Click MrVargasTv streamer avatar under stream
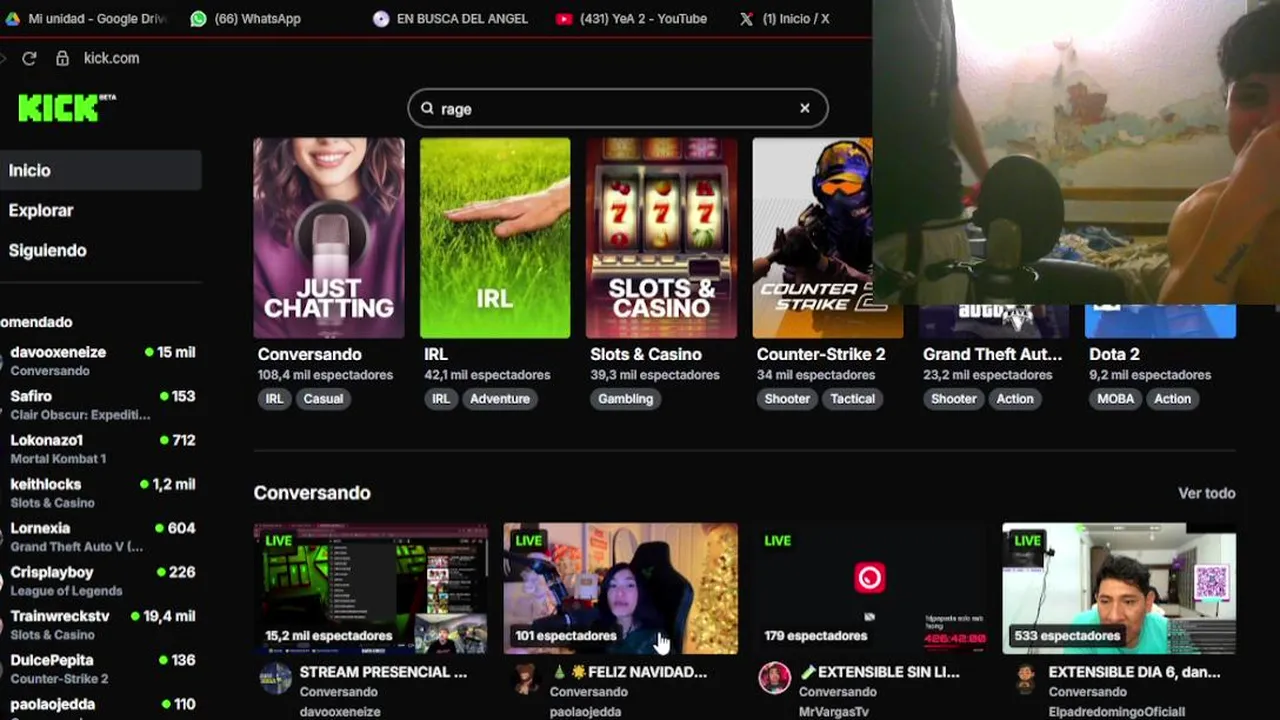1280x720 pixels. [x=774, y=678]
